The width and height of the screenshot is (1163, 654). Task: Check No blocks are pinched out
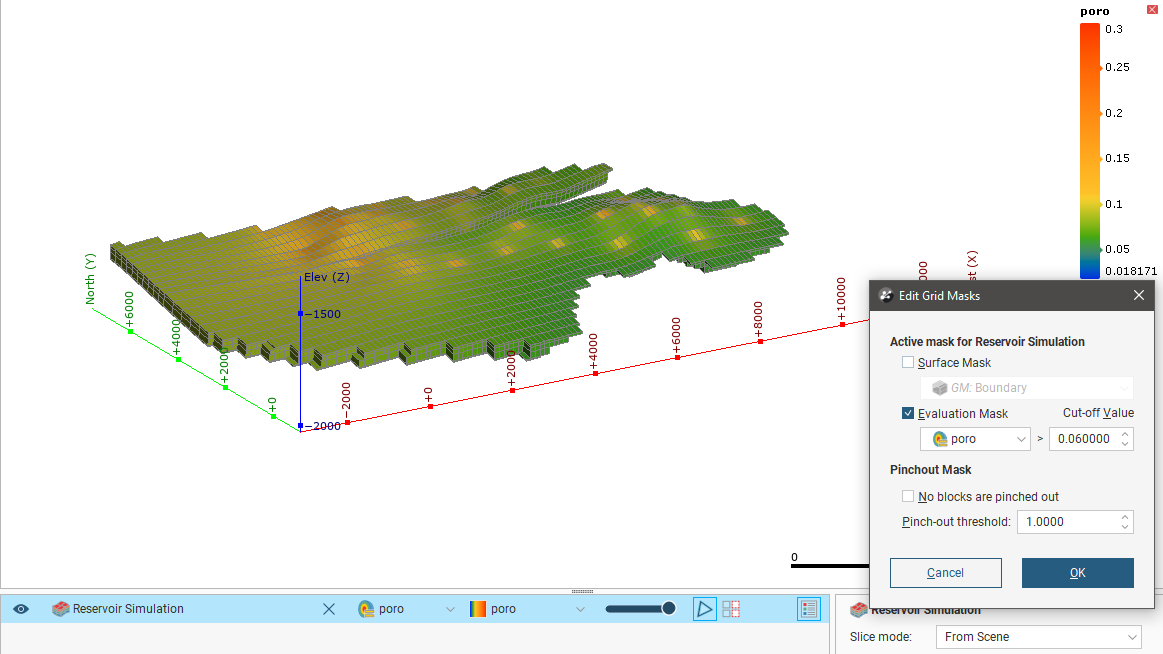point(908,497)
